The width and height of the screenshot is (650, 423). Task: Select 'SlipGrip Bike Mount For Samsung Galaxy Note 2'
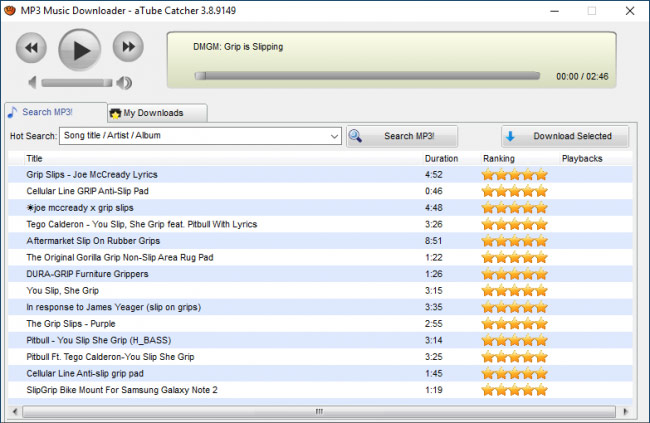[320, 390]
